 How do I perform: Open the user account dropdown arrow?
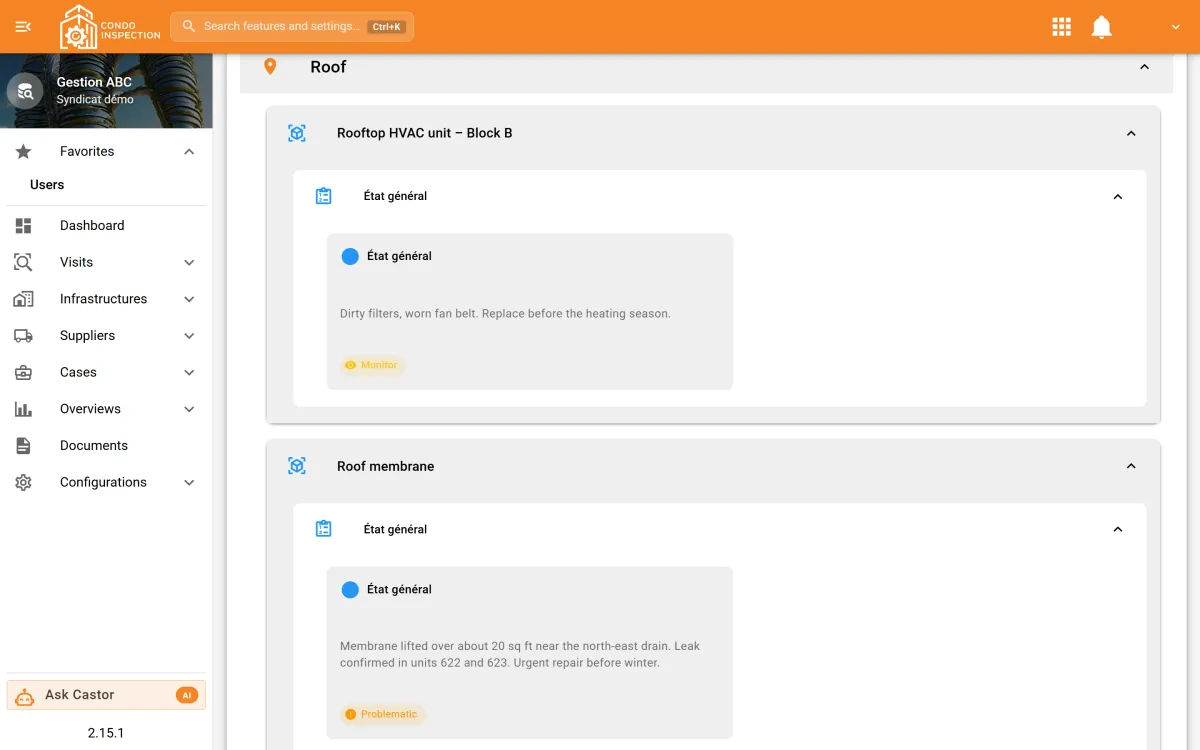(1176, 27)
